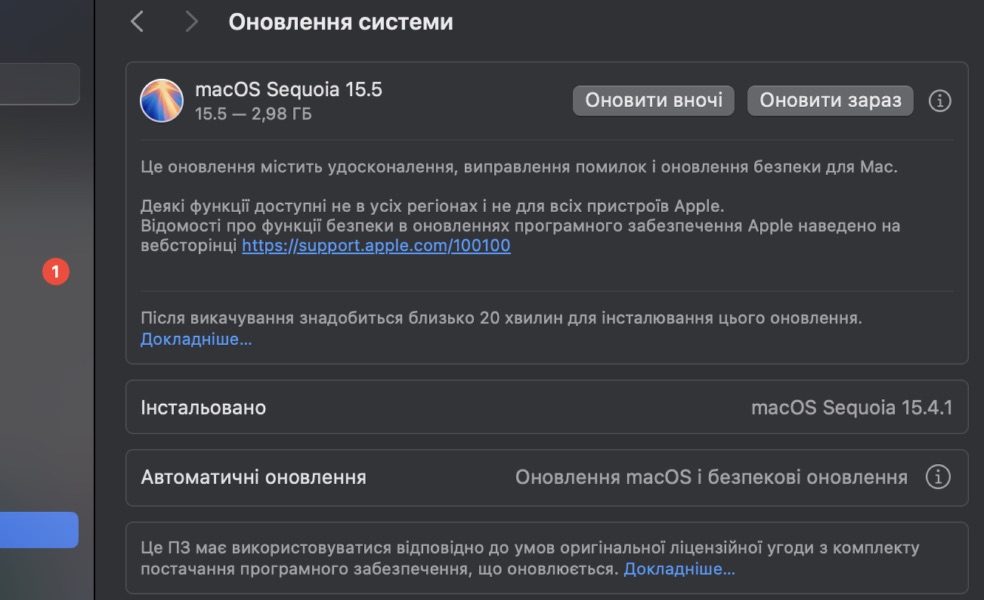The image size is (984, 600).
Task: Click the Оновити зараз button
Action: coord(830,100)
